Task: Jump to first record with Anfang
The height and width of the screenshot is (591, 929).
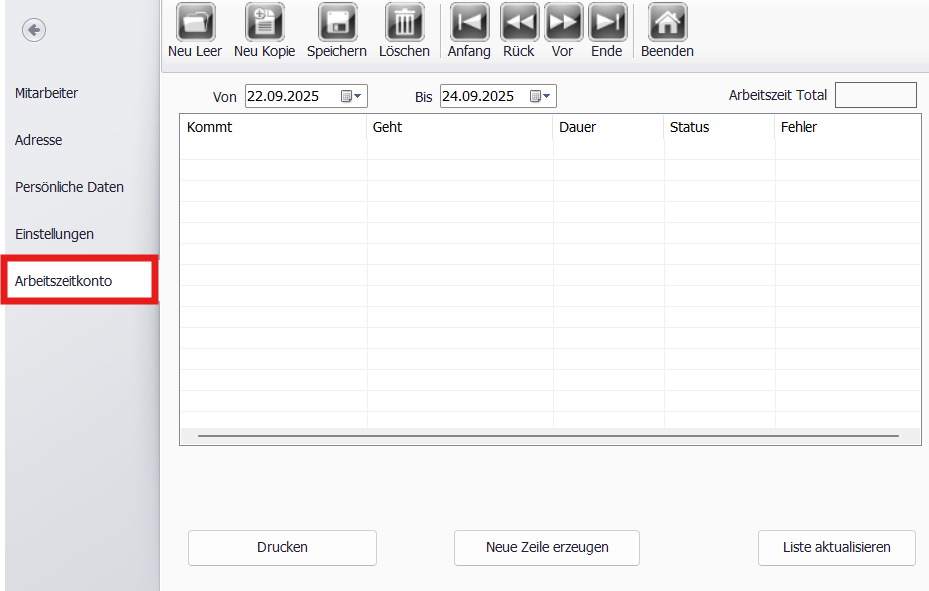Action: (x=469, y=23)
